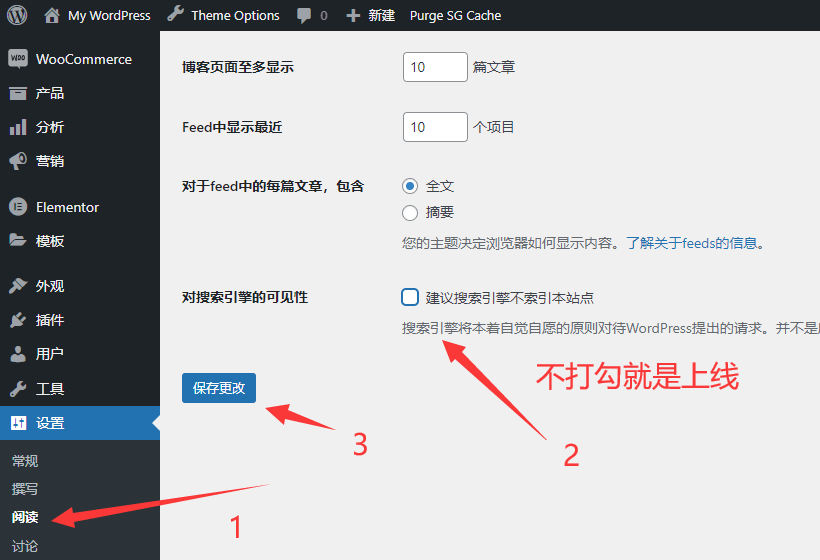
Task: Open the Elementor sidebar icon
Action: click(18, 207)
